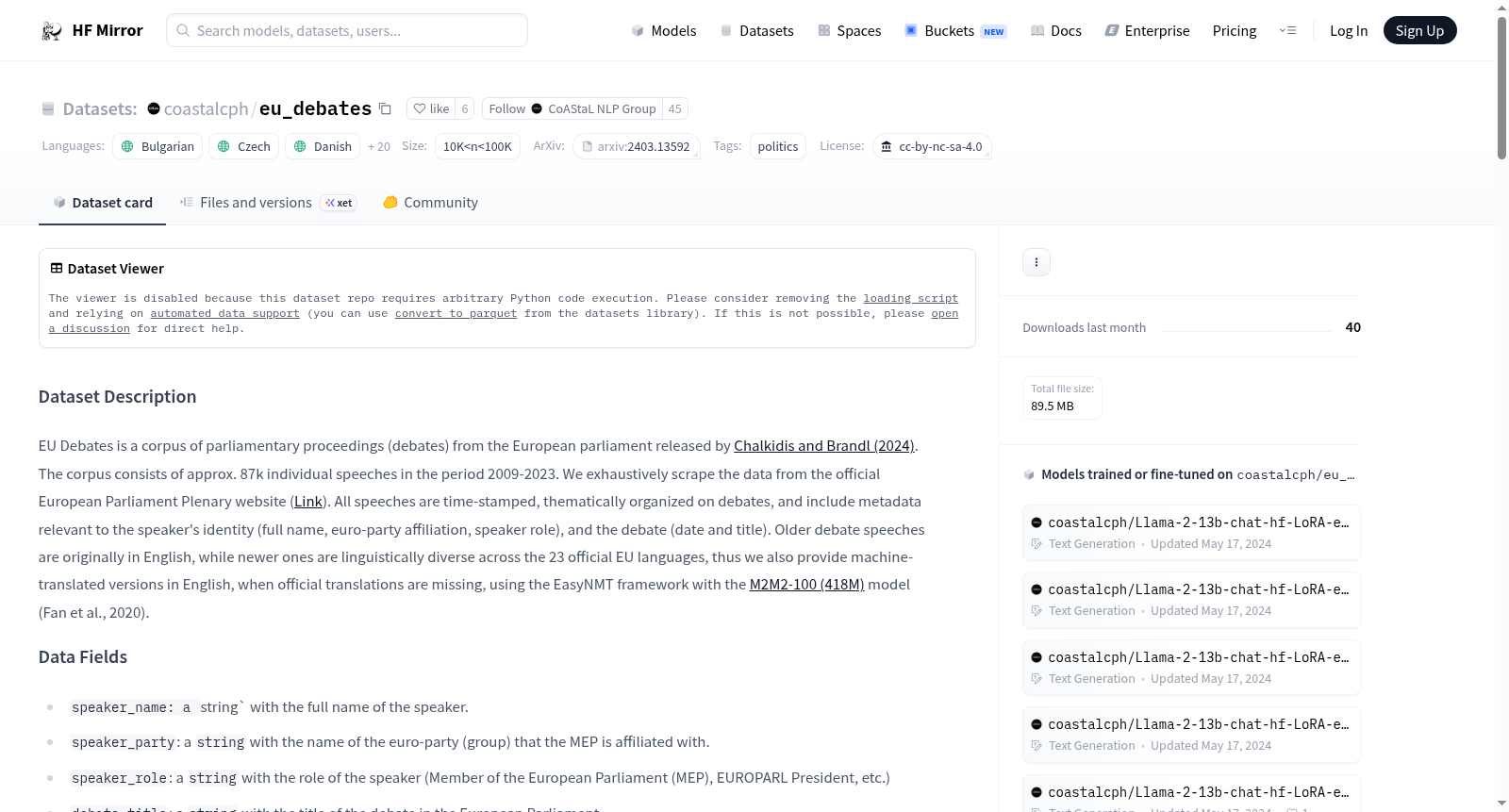Open the Chalkidis and Brandl (2024) link

(x=824, y=446)
